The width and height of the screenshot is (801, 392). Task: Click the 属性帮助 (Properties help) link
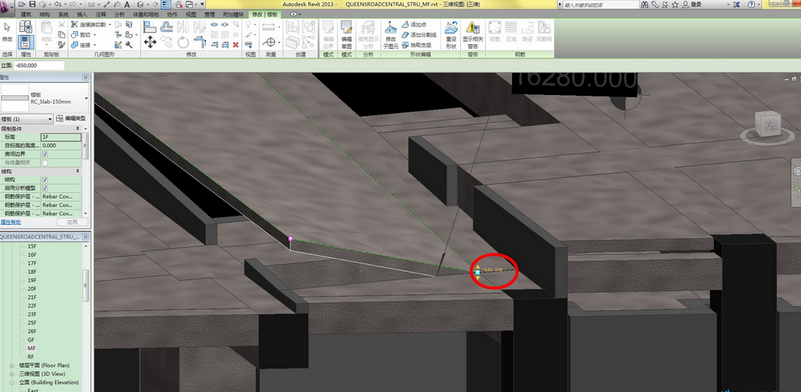pyautogui.click(x=10, y=222)
